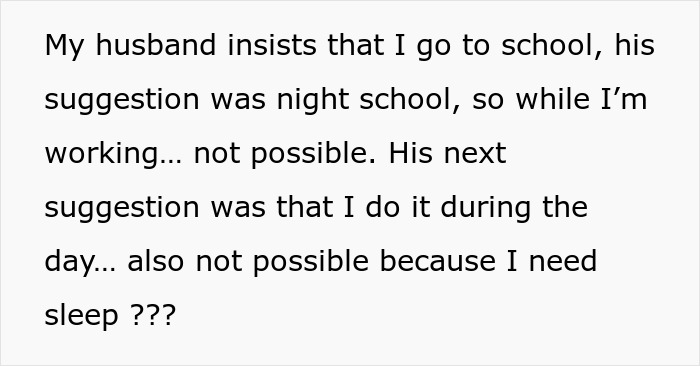The height and width of the screenshot is (366, 700).
Task: Click "possible." followed by a period
Action: click(313, 155)
